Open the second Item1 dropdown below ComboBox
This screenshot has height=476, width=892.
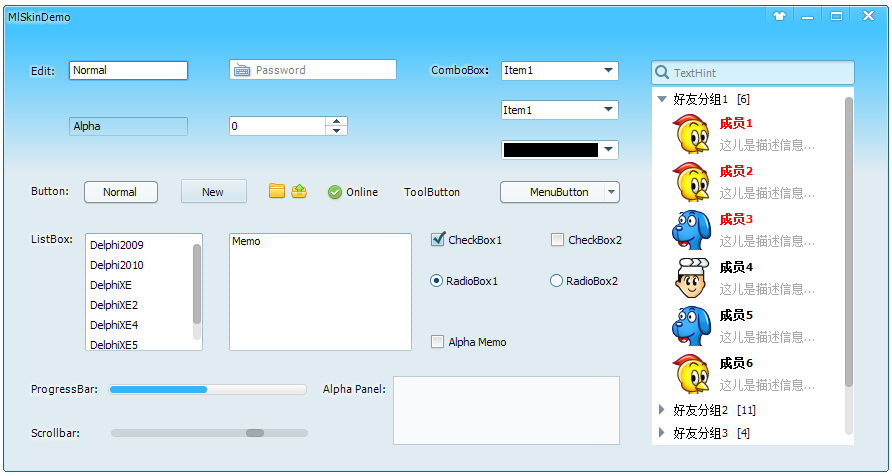[608, 110]
